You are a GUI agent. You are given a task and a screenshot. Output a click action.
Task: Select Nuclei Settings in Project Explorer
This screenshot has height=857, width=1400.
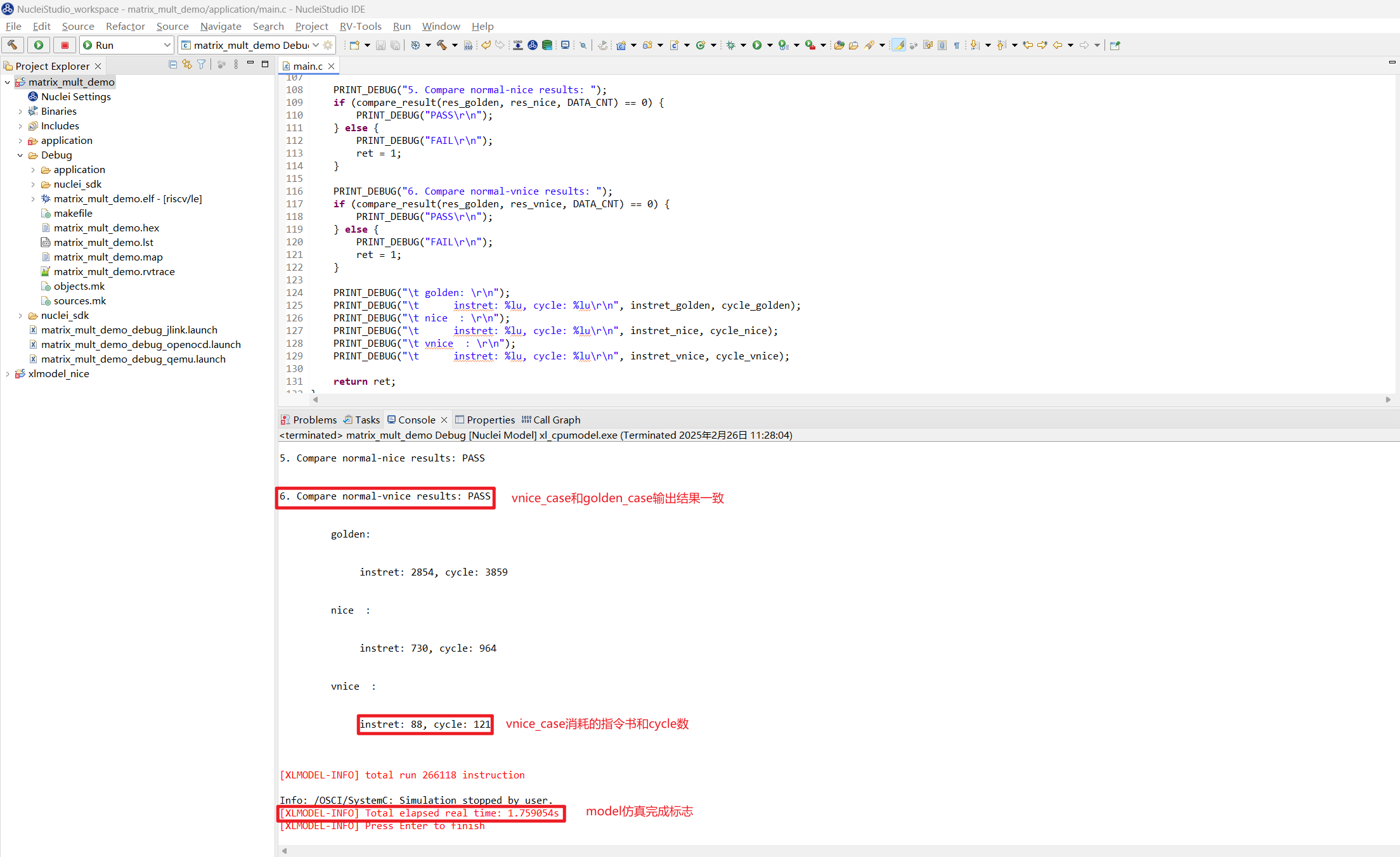pyautogui.click(x=69, y=96)
